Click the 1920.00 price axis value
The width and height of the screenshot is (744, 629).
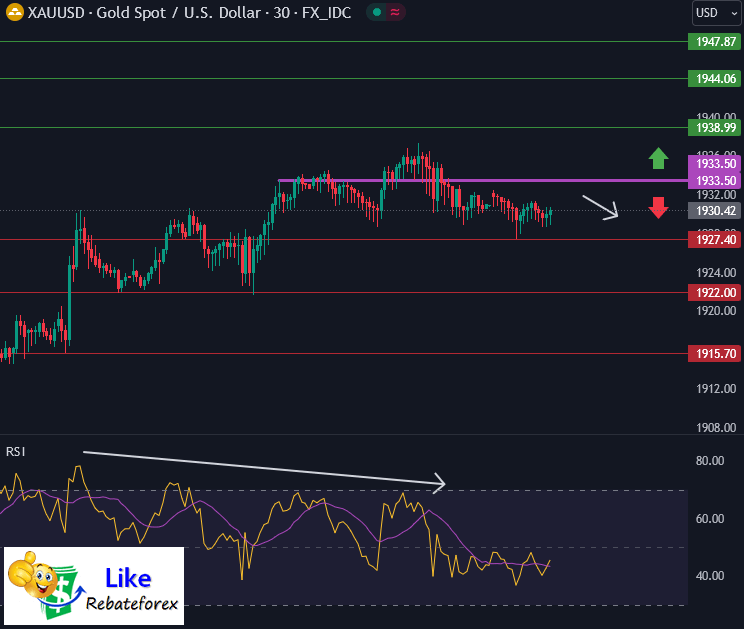pyautogui.click(x=716, y=311)
